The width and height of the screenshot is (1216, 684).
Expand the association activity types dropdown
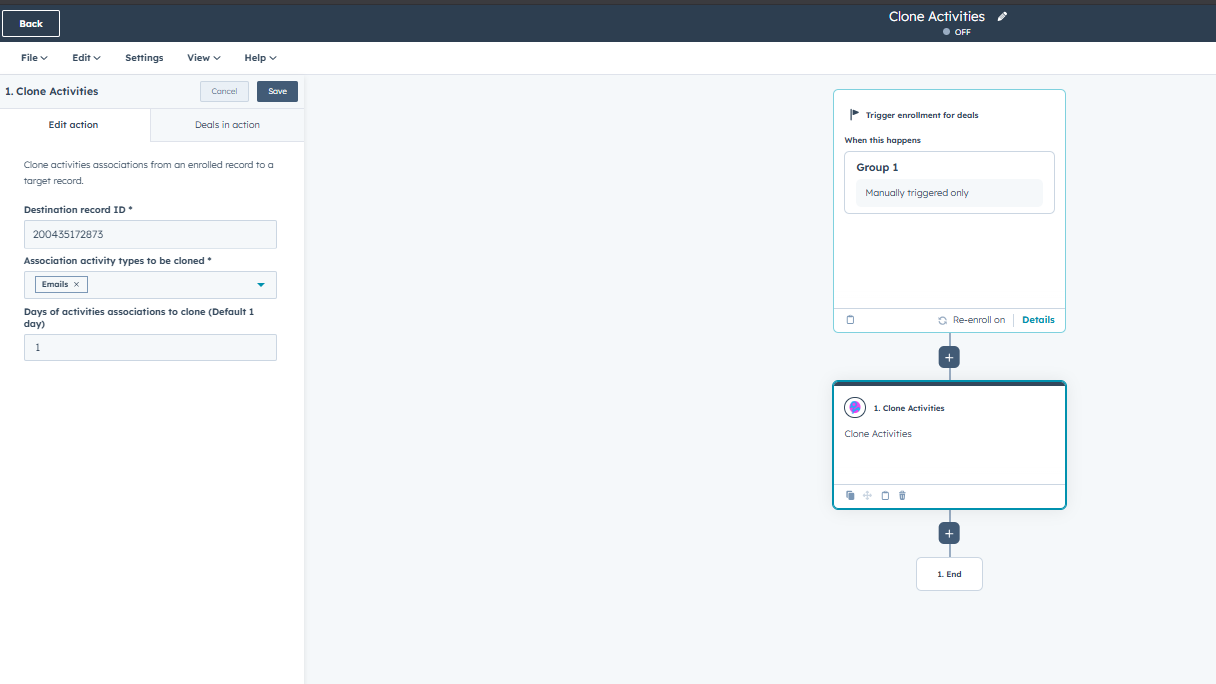[x=261, y=285]
